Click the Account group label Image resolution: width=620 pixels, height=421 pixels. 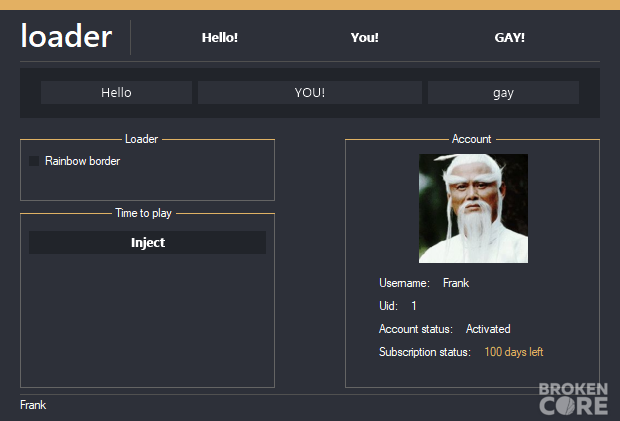coord(471,139)
